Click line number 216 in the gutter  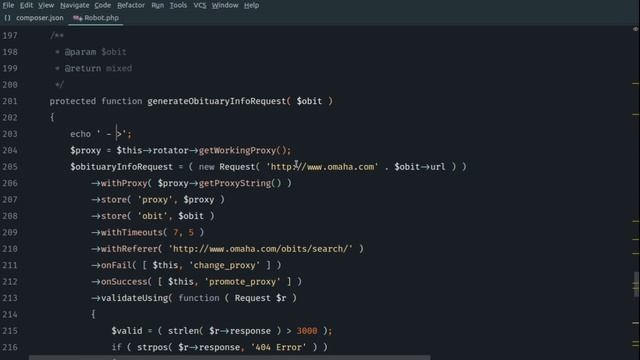10,347
